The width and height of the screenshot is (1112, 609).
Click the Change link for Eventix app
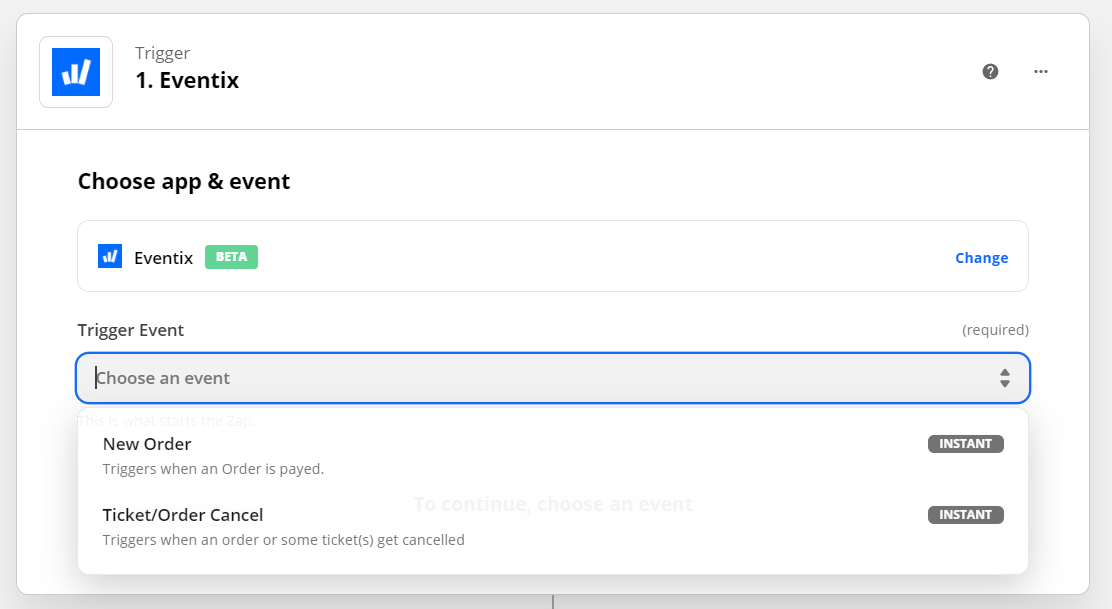[982, 258]
